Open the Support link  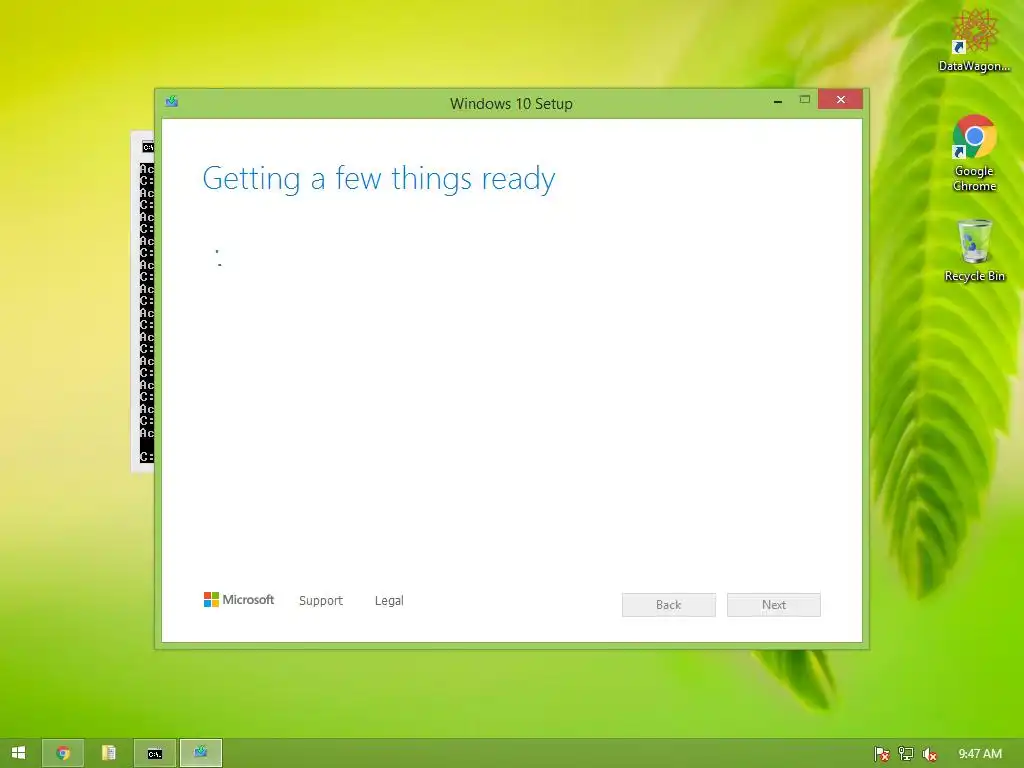click(x=321, y=600)
